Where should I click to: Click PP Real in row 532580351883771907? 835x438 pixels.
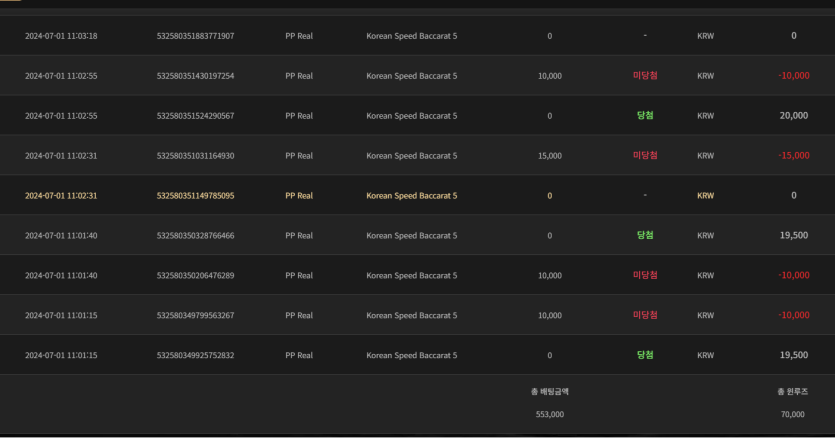tap(299, 36)
